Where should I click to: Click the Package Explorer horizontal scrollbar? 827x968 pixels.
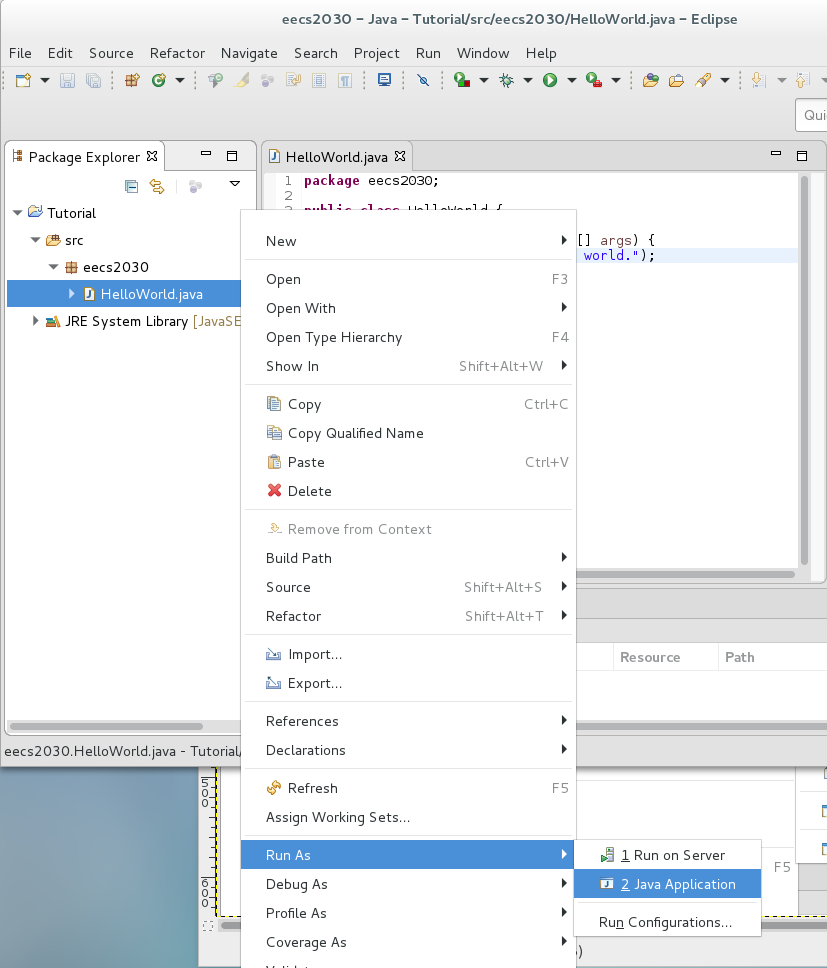106,726
